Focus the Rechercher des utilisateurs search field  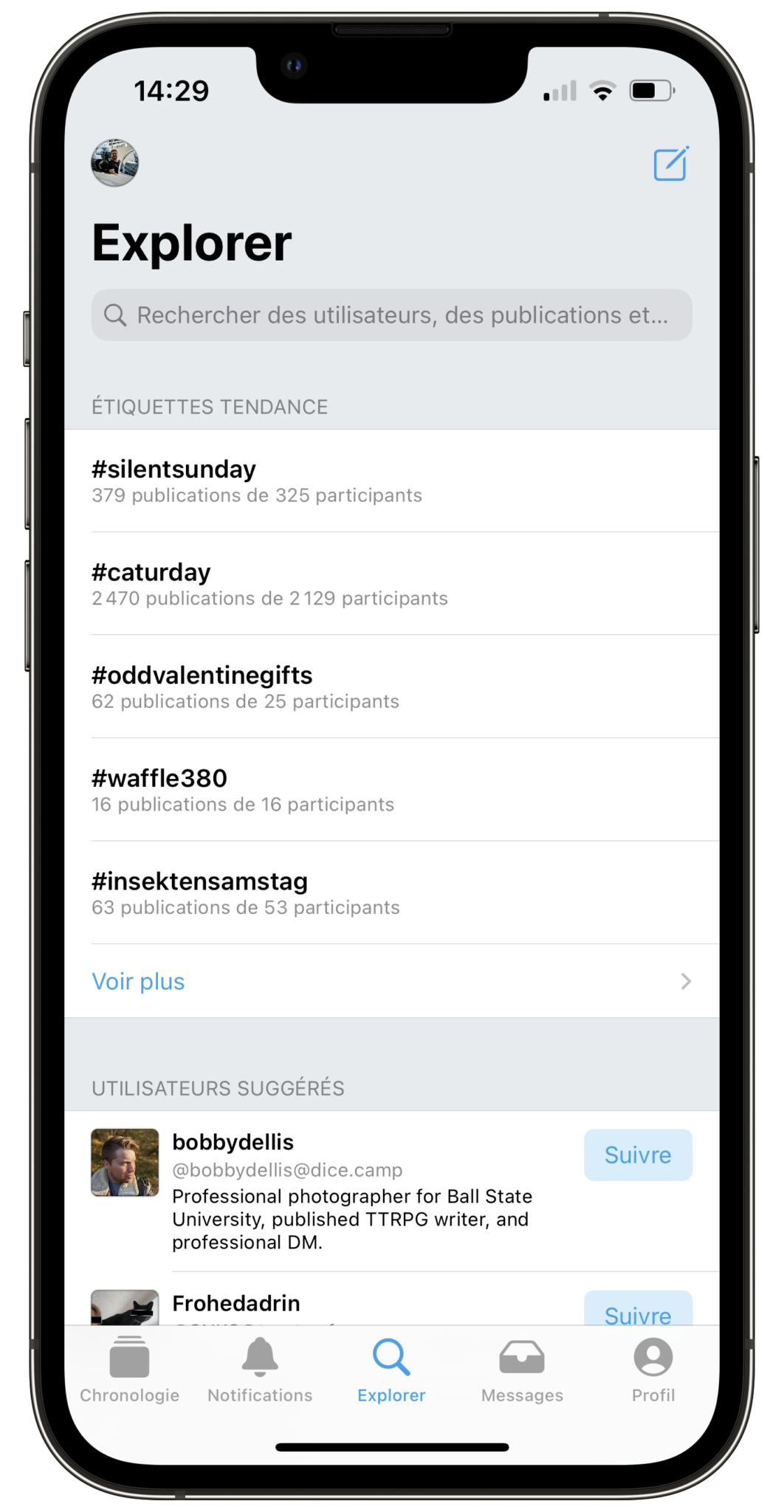click(x=392, y=315)
